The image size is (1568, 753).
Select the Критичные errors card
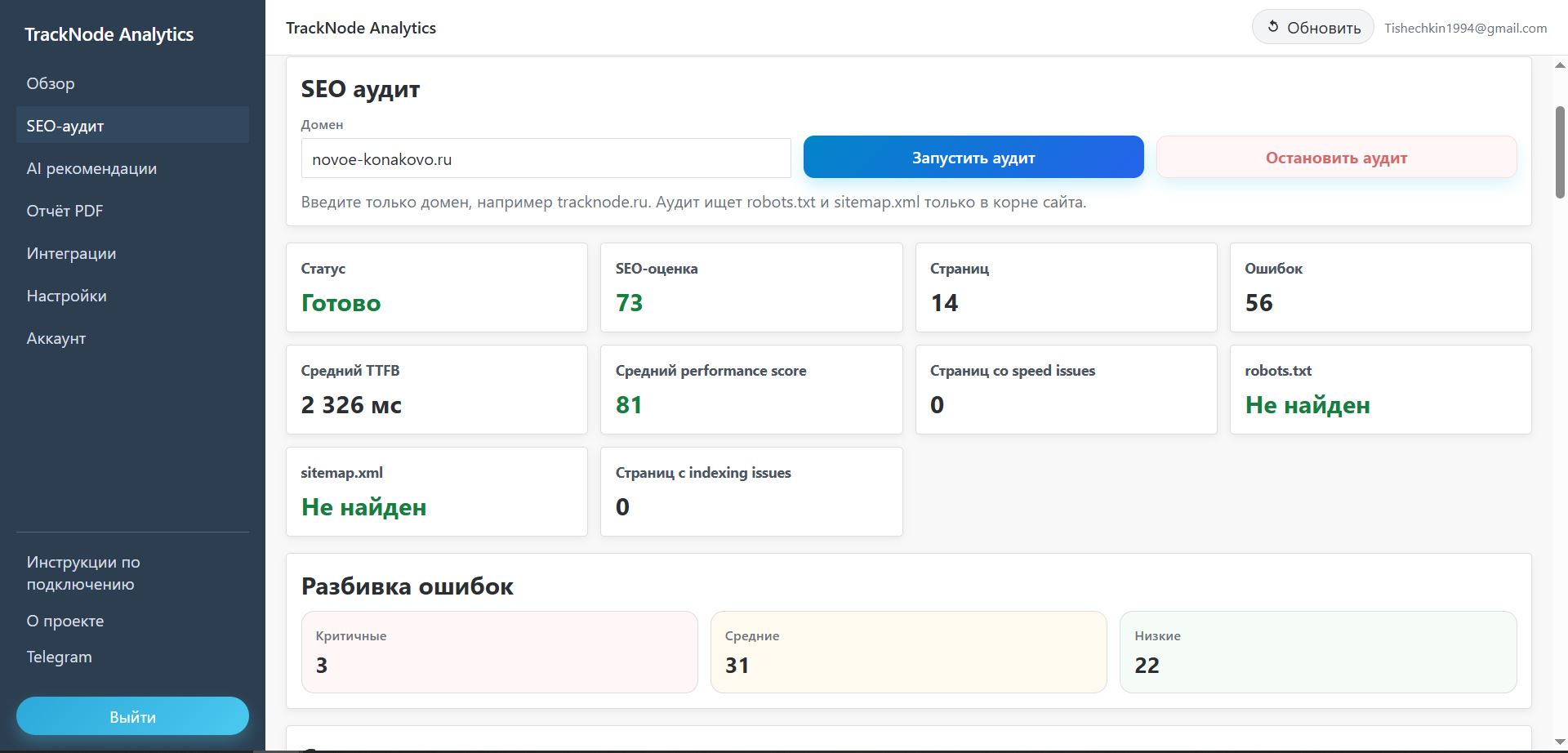tap(499, 652)
